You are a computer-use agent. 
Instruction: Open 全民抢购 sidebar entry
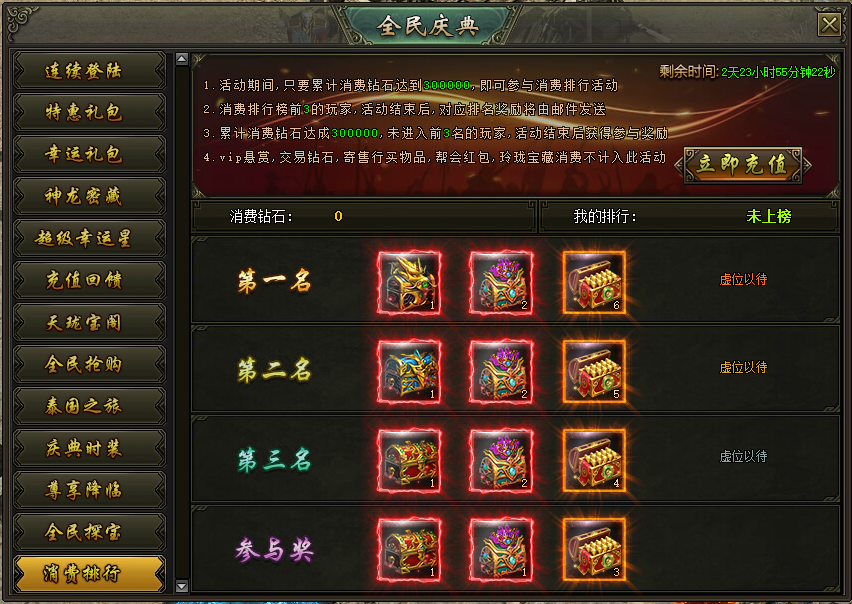pos(89,364)
